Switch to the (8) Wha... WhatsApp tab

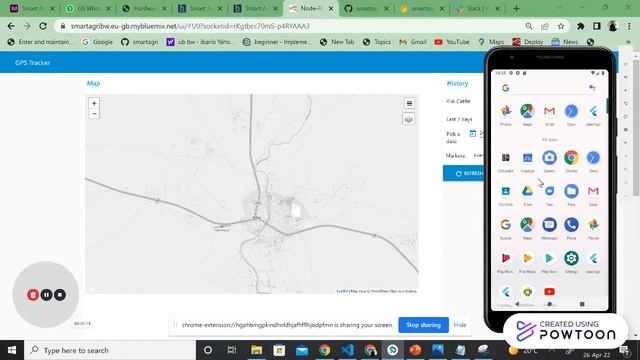click(88, 8)
